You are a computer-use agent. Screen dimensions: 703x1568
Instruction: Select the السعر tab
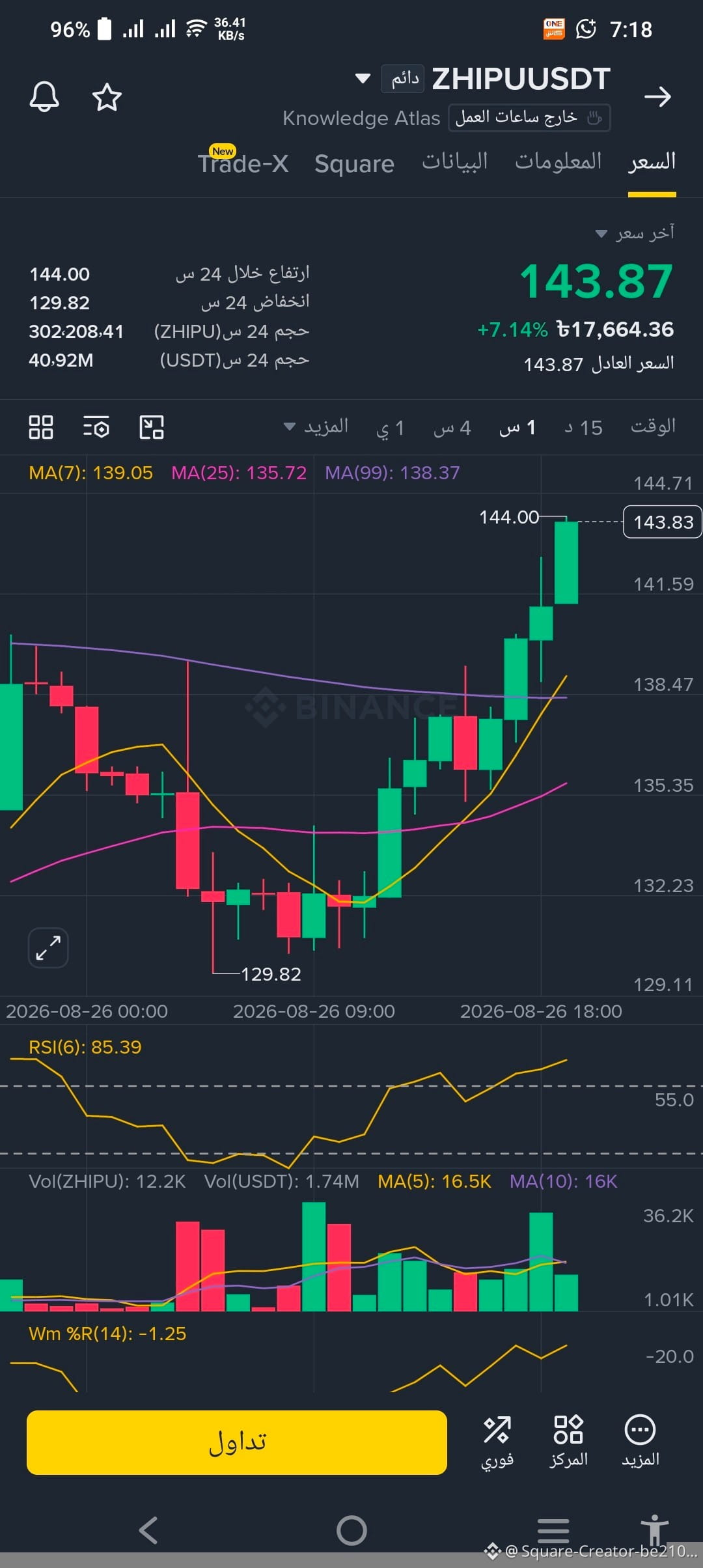click(652, 161)
